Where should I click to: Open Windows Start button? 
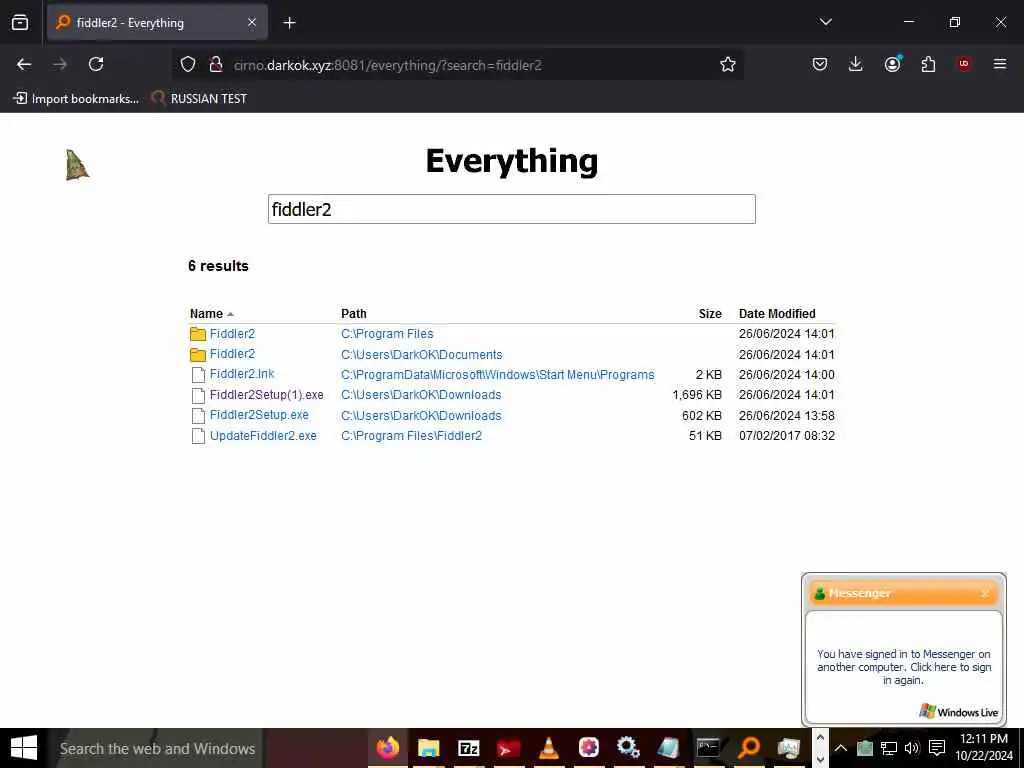point(24,748)
